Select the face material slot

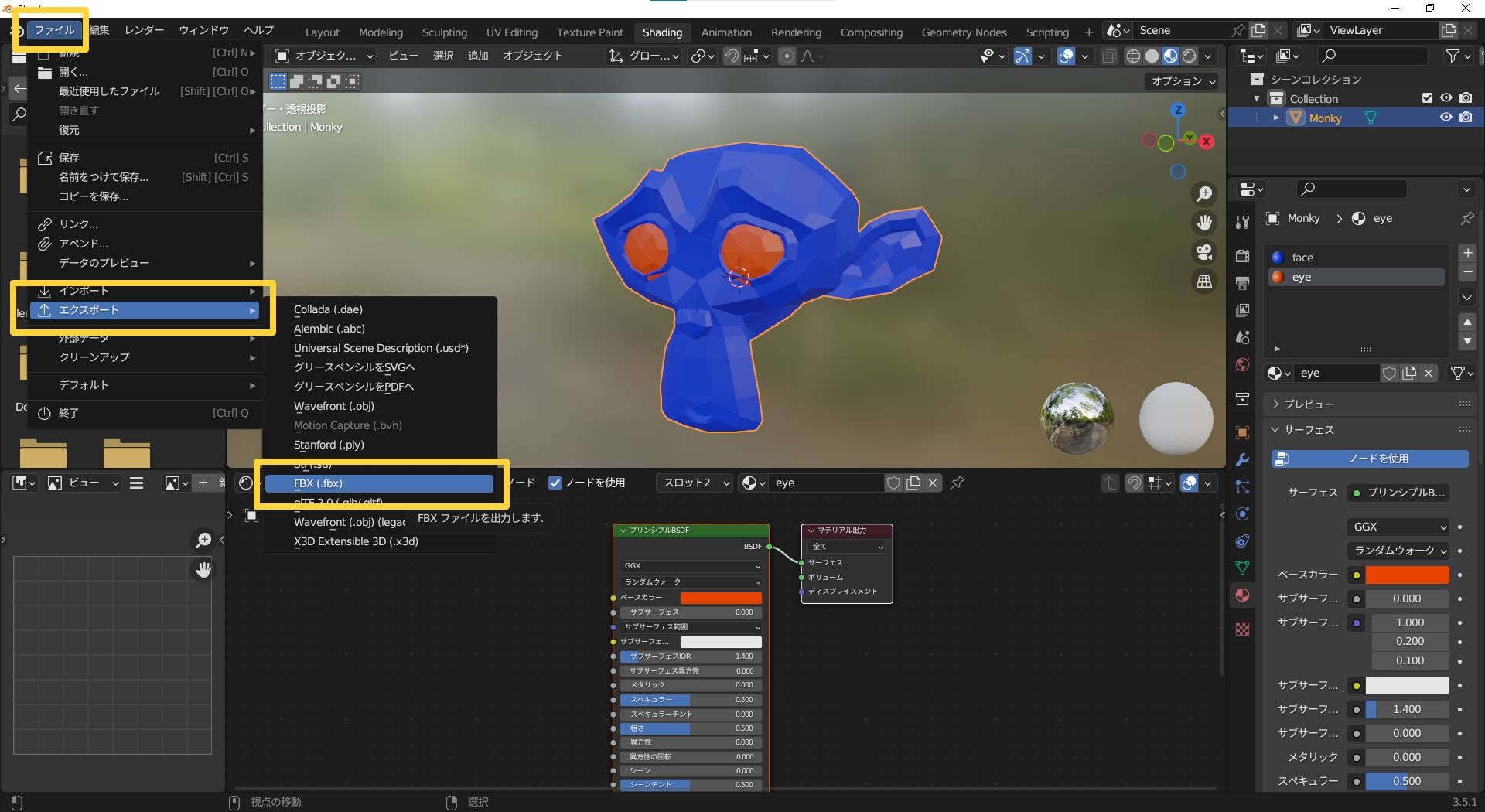click(1357, 258)
